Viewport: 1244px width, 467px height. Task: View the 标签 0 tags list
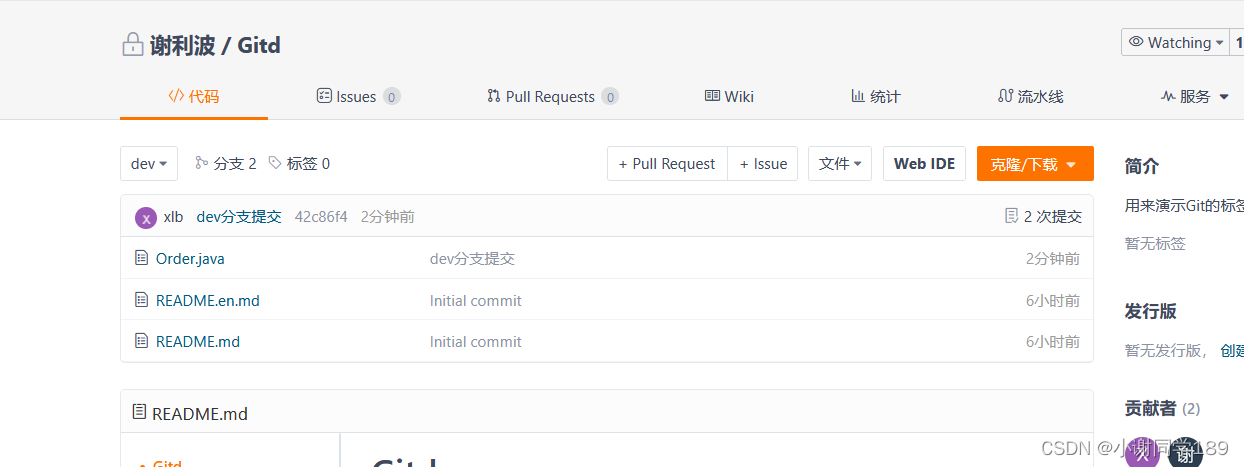(x=299, y=164)
